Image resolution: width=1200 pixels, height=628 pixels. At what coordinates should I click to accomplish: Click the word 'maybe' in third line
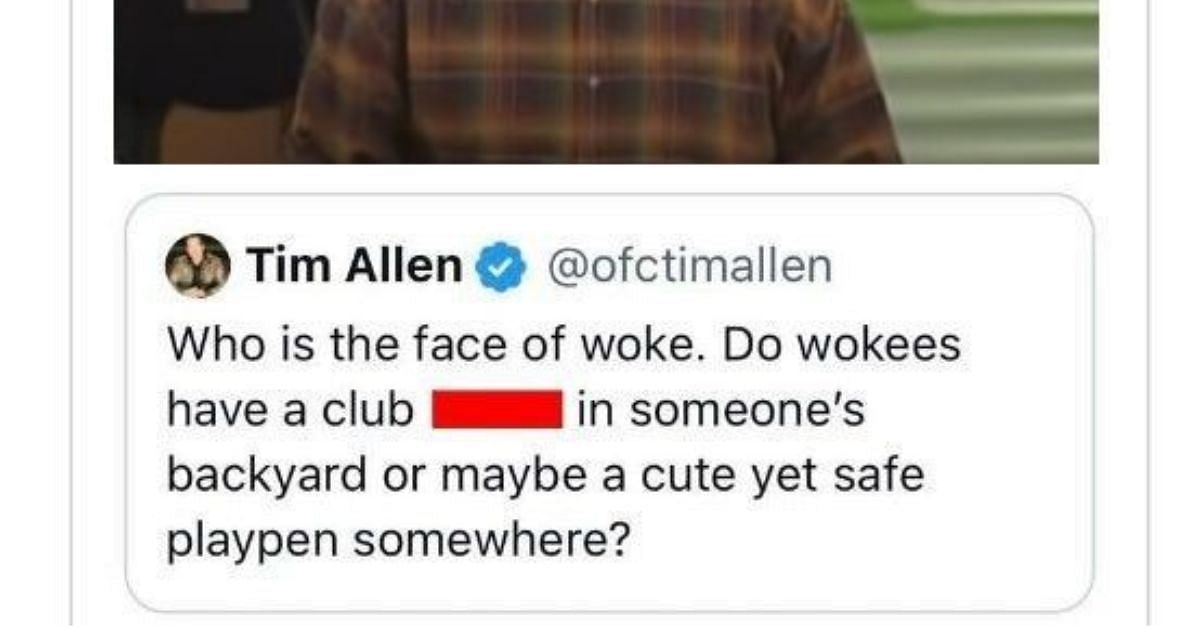(489, 478)
